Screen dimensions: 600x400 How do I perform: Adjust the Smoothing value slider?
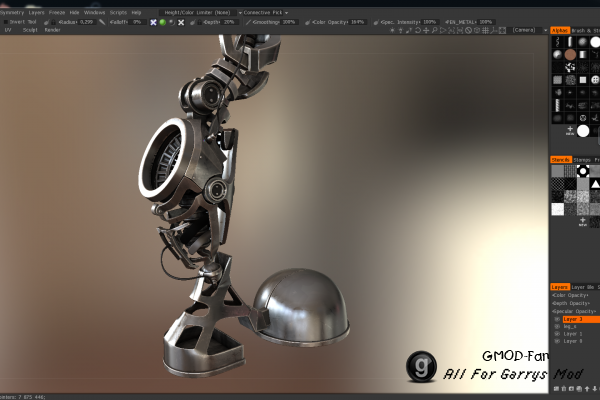pyautogui.click(x=289, y=22)
